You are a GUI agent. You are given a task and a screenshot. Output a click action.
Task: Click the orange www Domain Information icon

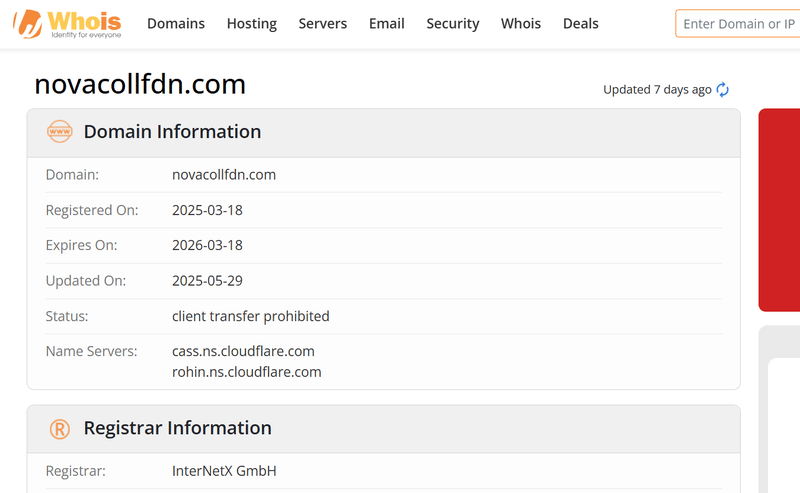click(60, 132)
